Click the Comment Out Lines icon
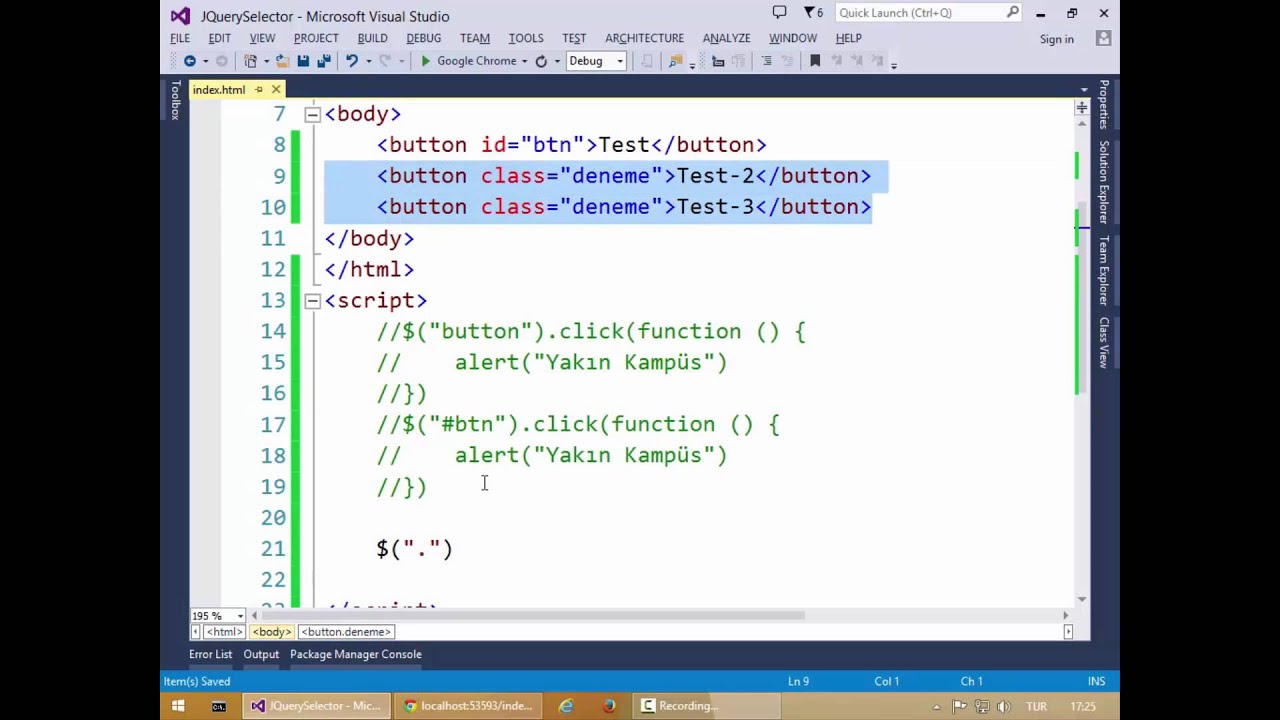The height and width of the screenshot is (720, 1280). [767, 61]
